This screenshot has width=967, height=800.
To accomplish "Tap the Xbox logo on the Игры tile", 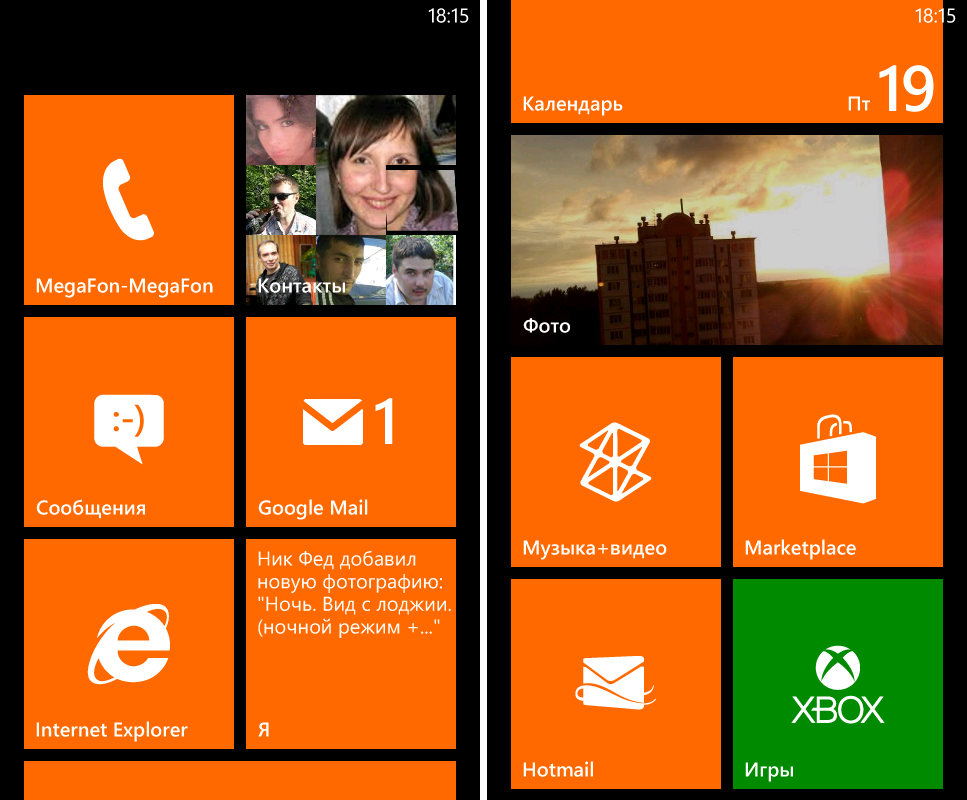I will tap(837, 685).
